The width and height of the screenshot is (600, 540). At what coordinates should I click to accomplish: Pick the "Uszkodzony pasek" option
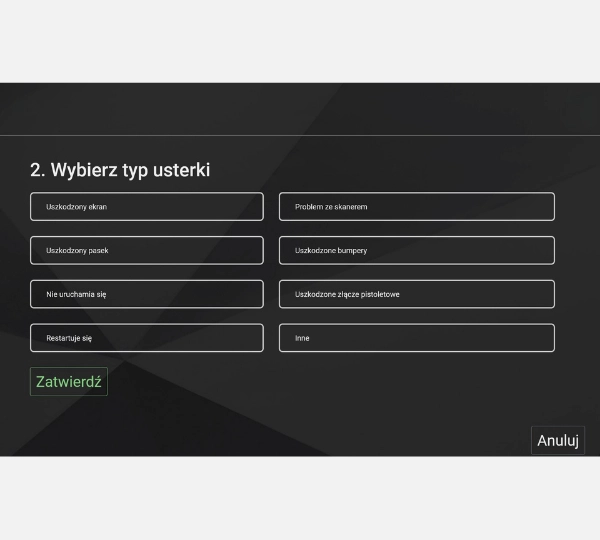pos(147,250)
